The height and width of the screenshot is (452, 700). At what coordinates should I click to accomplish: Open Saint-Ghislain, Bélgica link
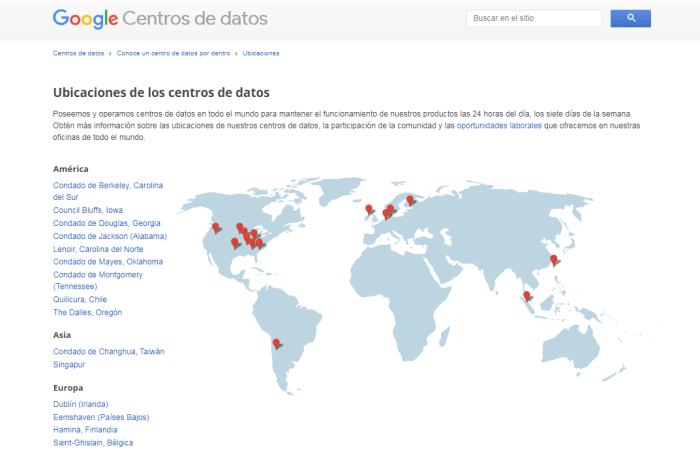tap(93, 443)
